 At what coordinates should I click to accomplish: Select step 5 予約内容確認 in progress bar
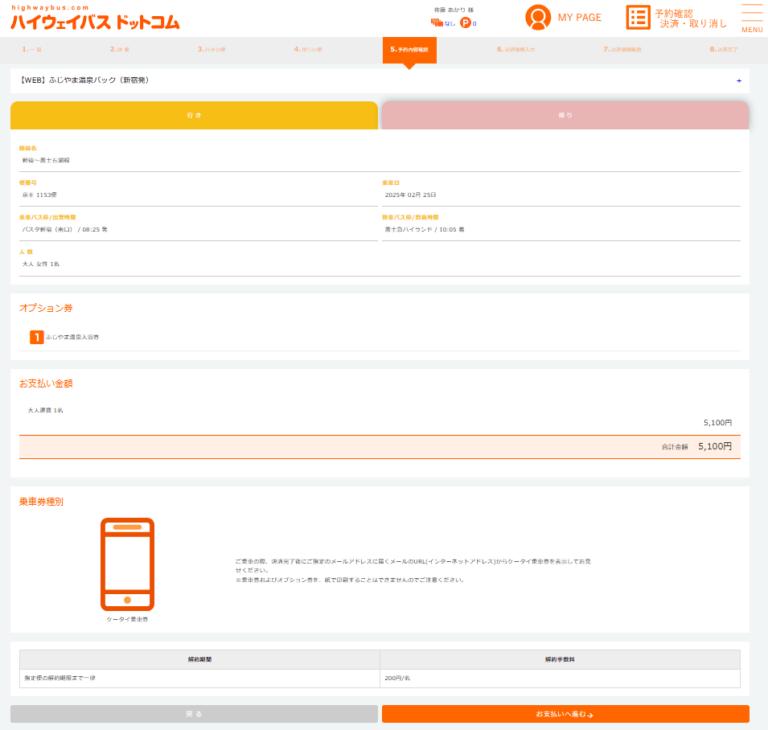point(409,48)
